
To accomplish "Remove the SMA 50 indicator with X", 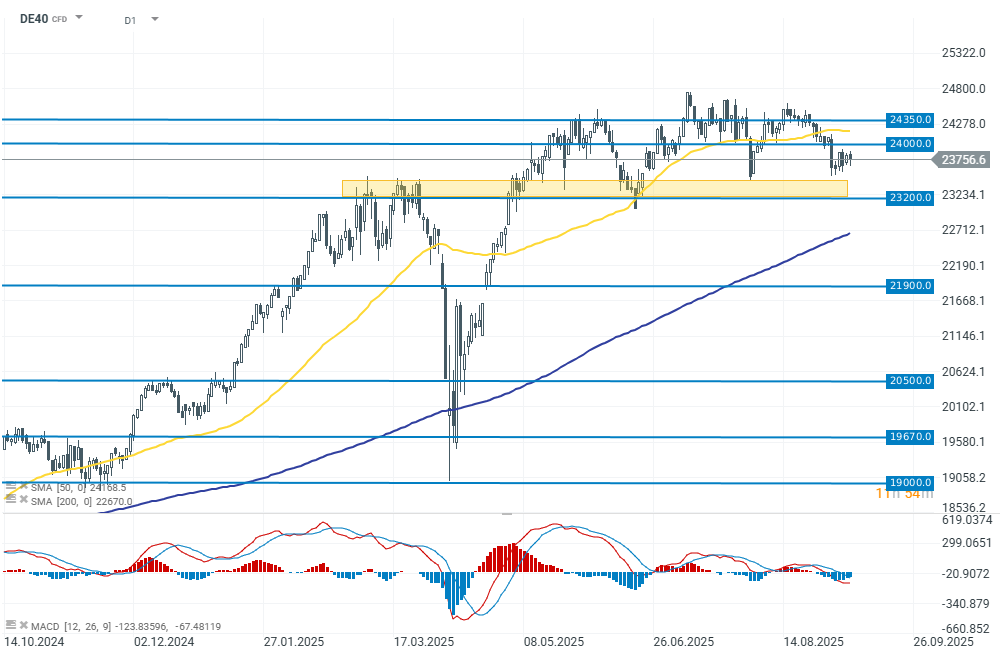I will [x=24, y=487].
